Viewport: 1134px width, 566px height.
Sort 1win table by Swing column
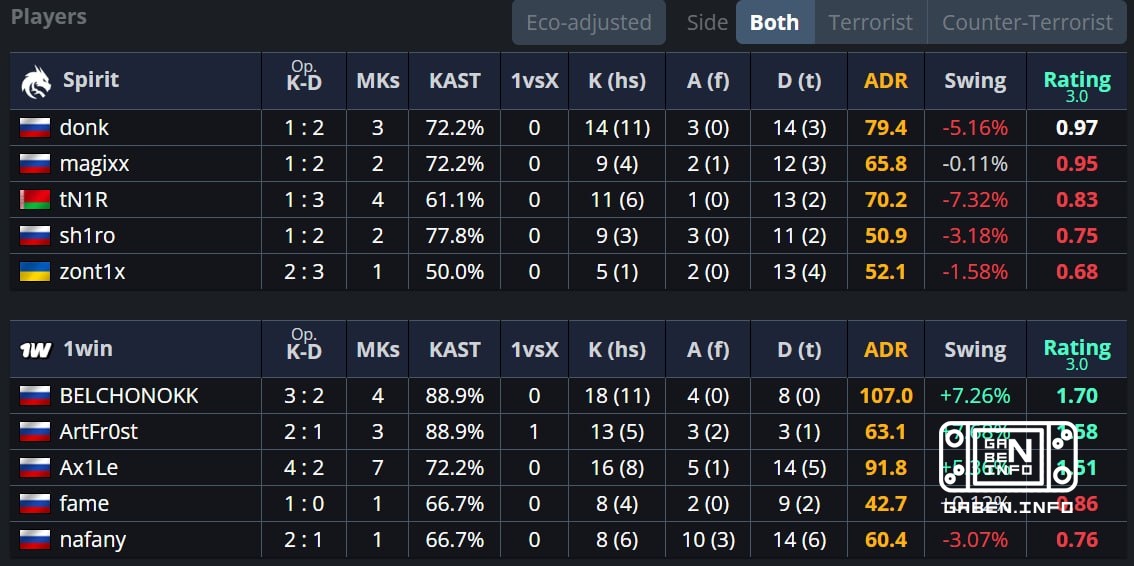tap(975, 350)
